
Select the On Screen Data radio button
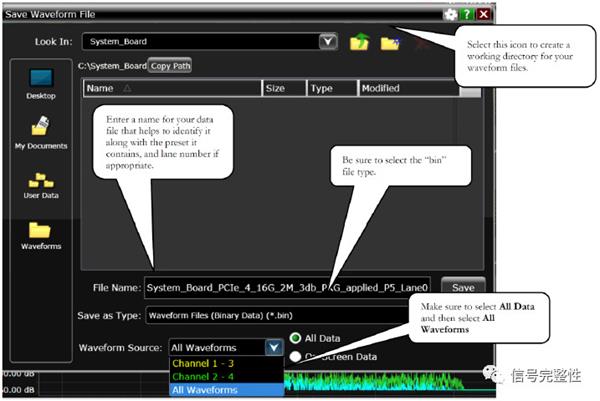[x=295, y=357]
